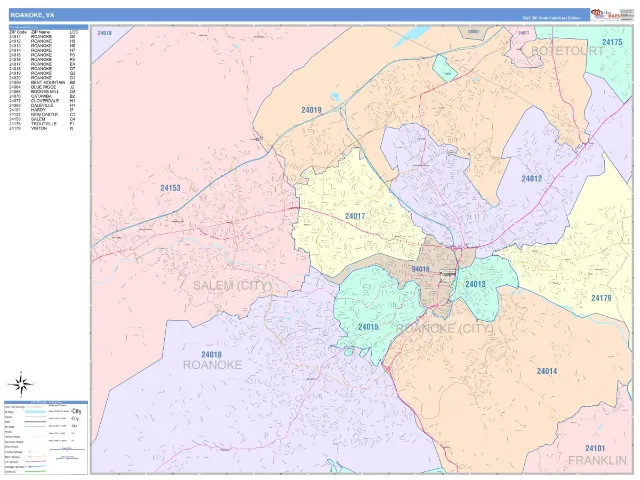Click the BOTETOURT county label
The width and height of the screenshot is (640, 480).
[567, 51]
